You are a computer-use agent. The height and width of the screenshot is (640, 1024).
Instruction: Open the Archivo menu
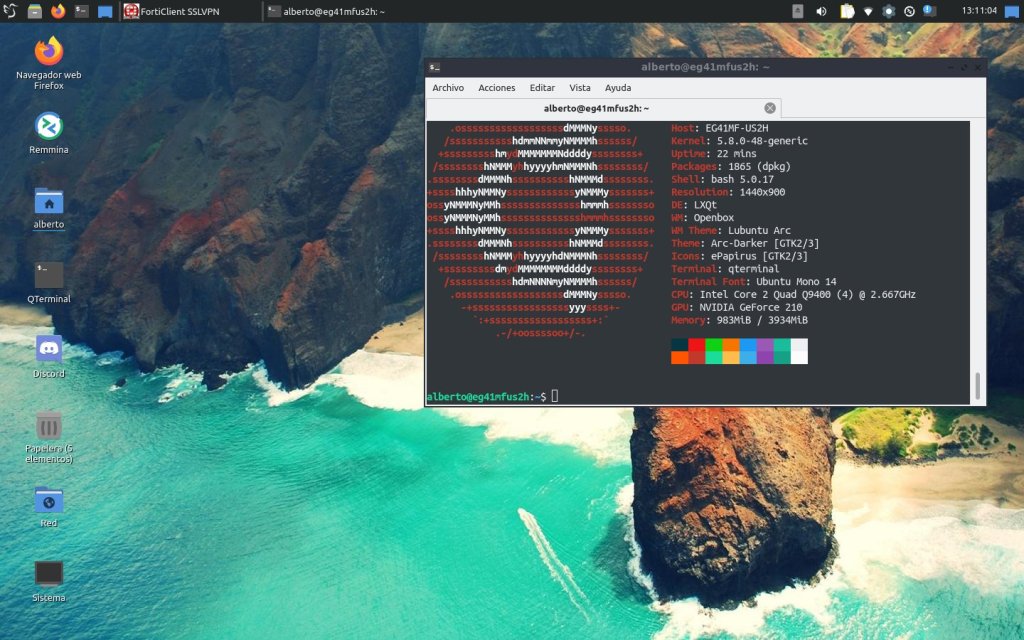448,88
